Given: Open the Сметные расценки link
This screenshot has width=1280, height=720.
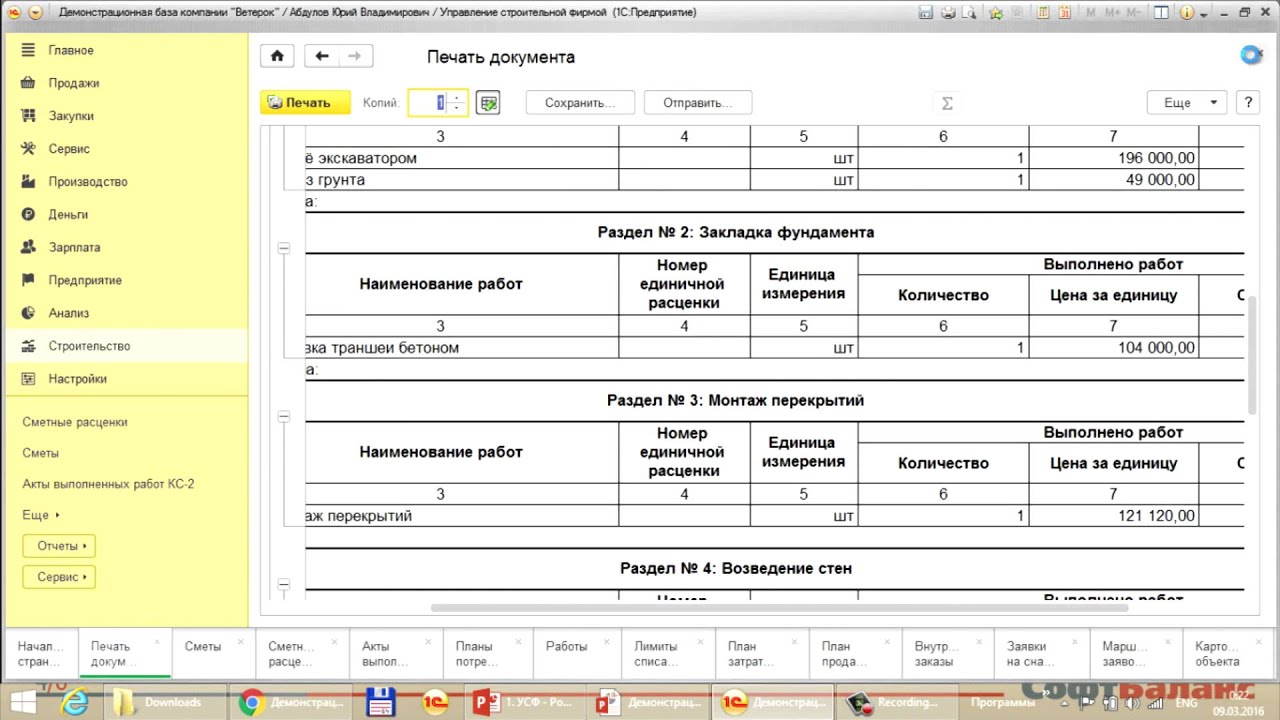Looking at the screenshot, I should pyautogui.click(x=75, y=422).
